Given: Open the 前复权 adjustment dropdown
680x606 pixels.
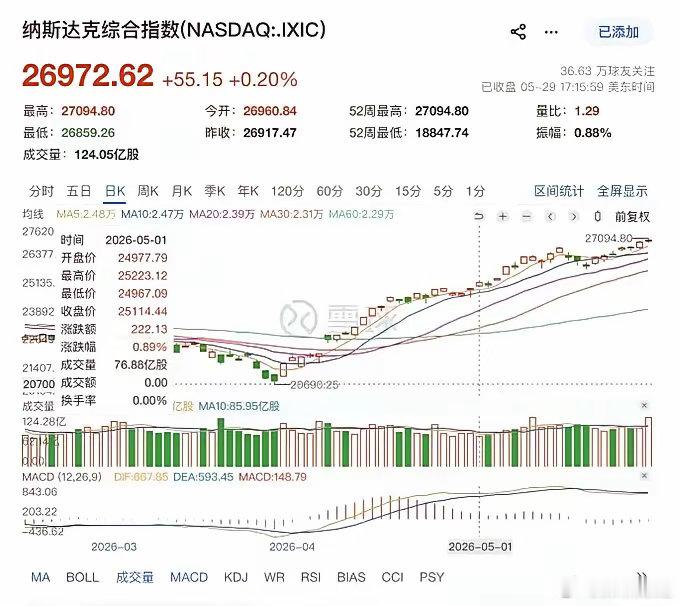Looking at the screenshot, I should (632, 216).
